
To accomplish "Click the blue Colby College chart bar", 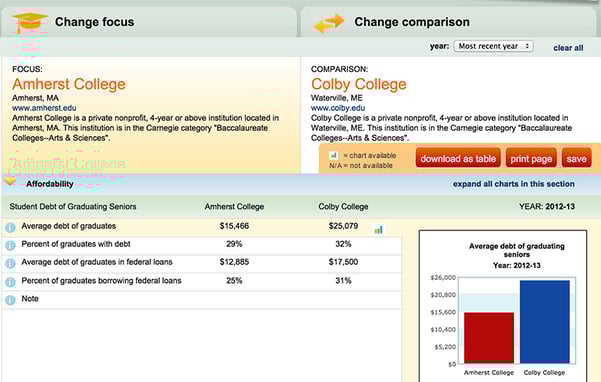I will [x=545, y=322].
